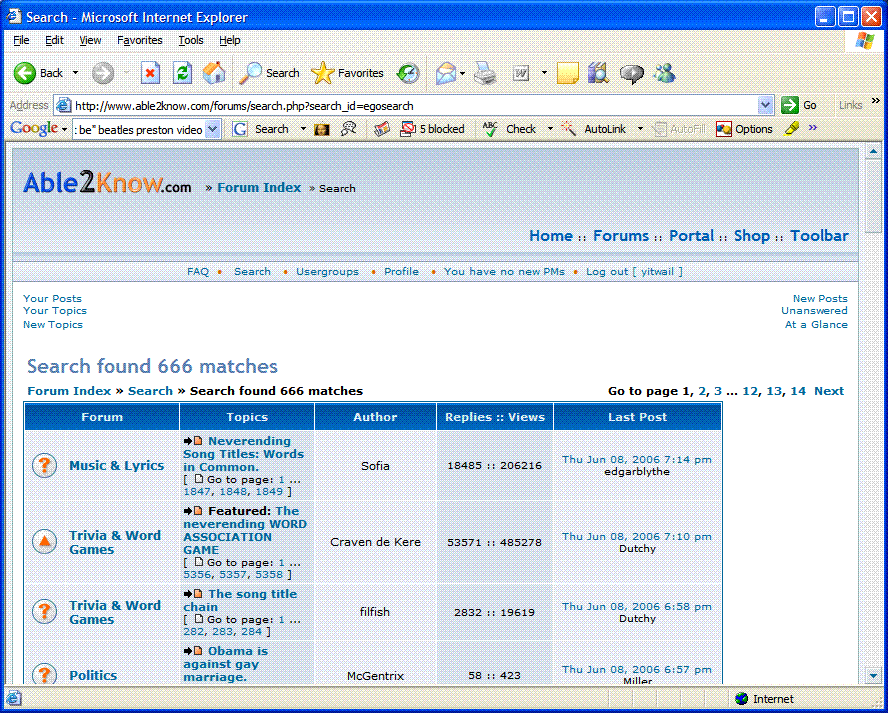The width and height of the screenshot is (888, 713).
Task: Click the Discuss speech bubble icon
Action: coord(631,74)
